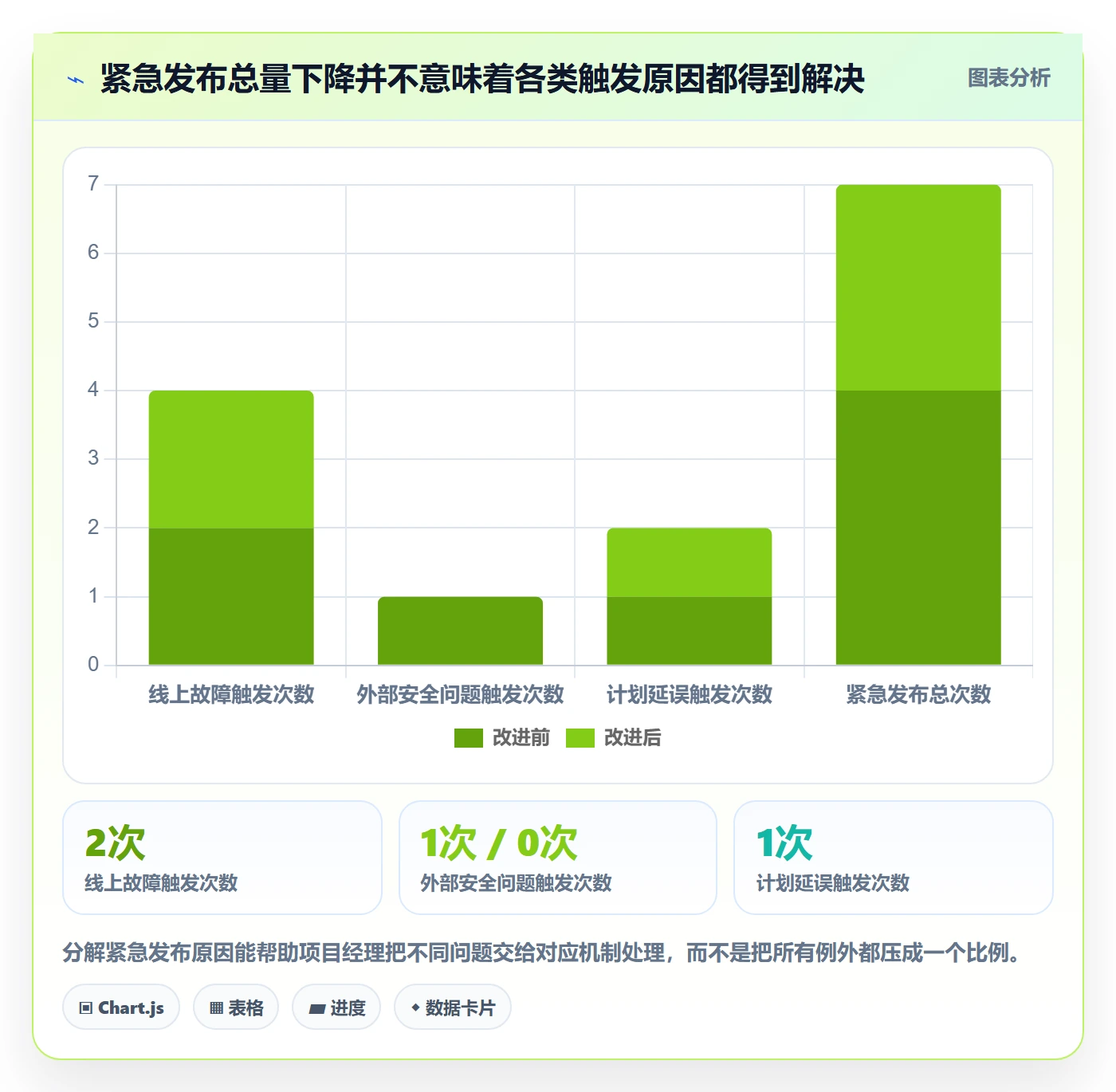Click the 改进前 dark green legend swatch
This screenshot has height=1092, width=1116.
[469, 738]
